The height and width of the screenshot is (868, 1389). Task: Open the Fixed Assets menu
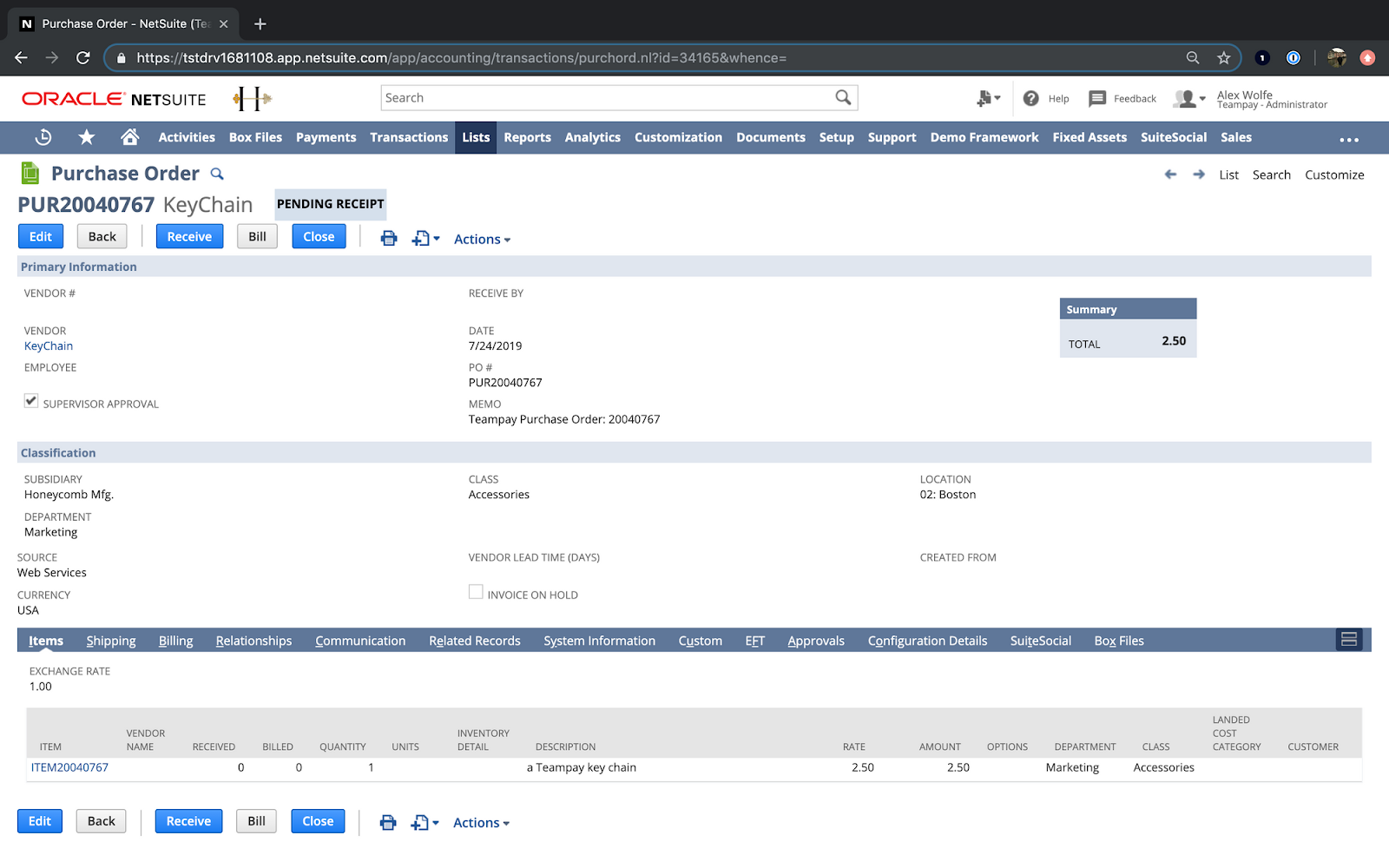[x=1089, y=137]
